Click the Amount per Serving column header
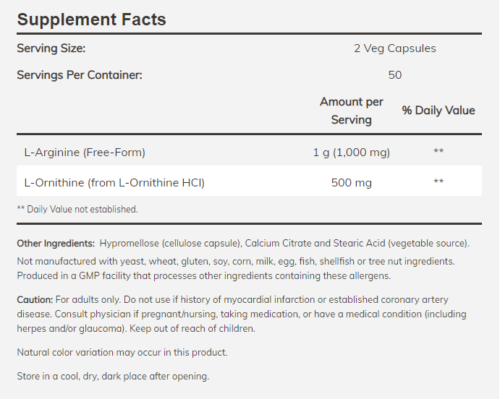The height and width of the screenshot is (399, 500). [x=351, y=111]
